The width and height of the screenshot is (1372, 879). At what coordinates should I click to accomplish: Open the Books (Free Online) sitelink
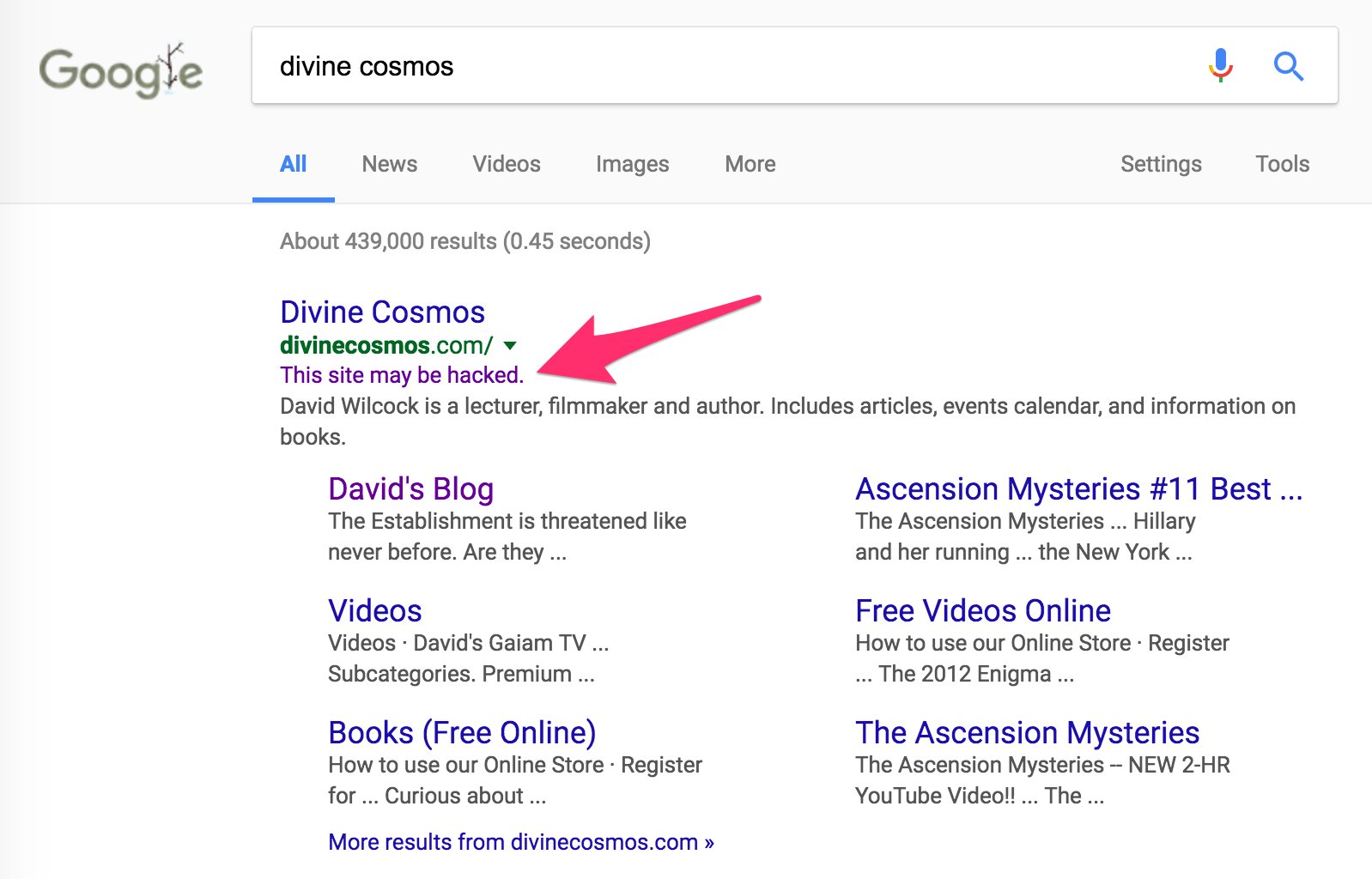pos(462,732)
